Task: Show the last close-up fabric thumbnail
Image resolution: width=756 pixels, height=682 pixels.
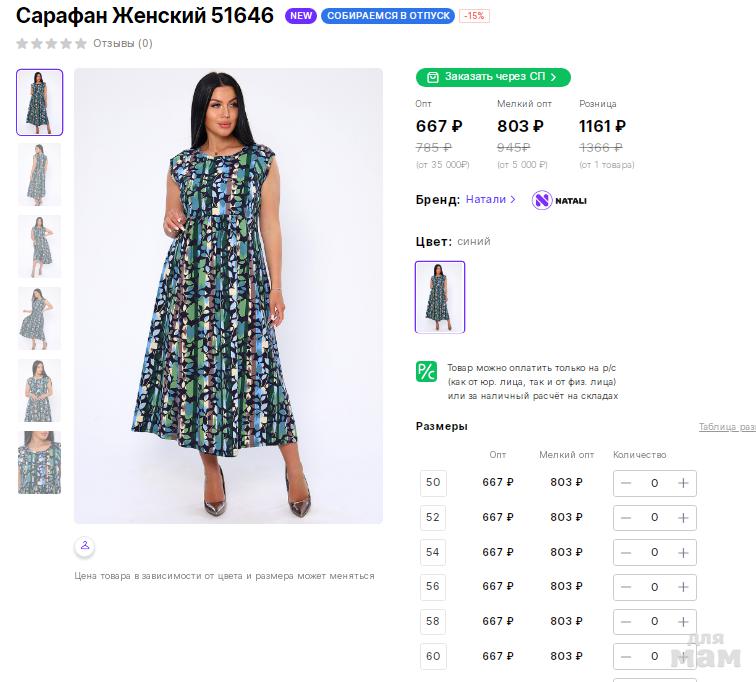Action: point(40,462)
